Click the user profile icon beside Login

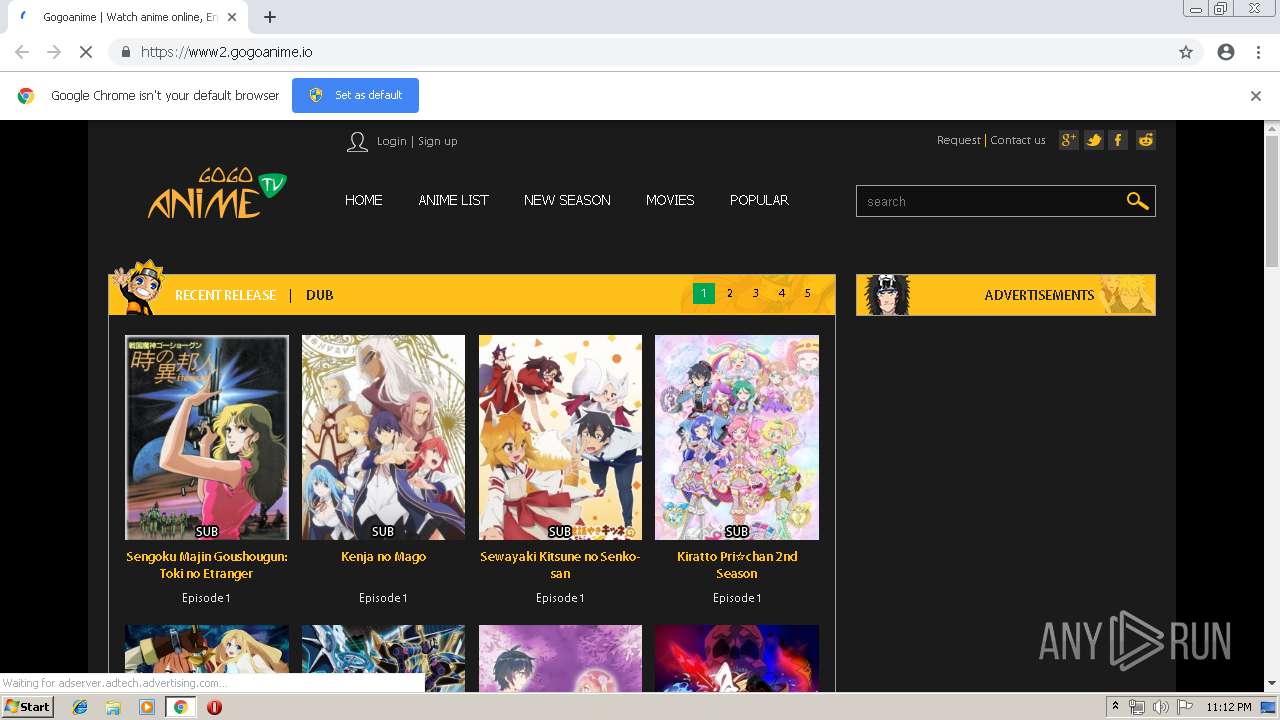(x=357, y=142)
